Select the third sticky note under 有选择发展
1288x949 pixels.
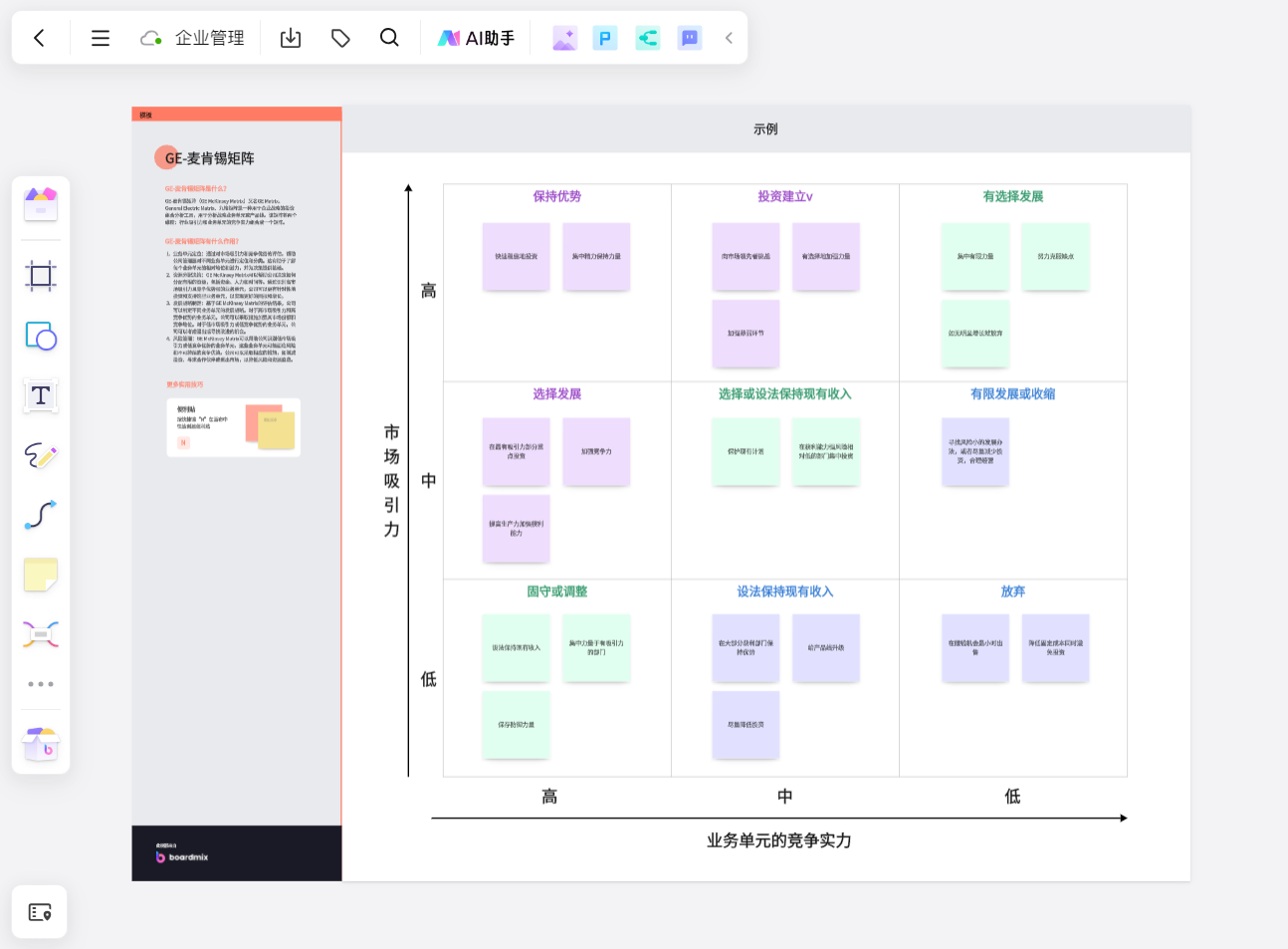coord(975,334)
